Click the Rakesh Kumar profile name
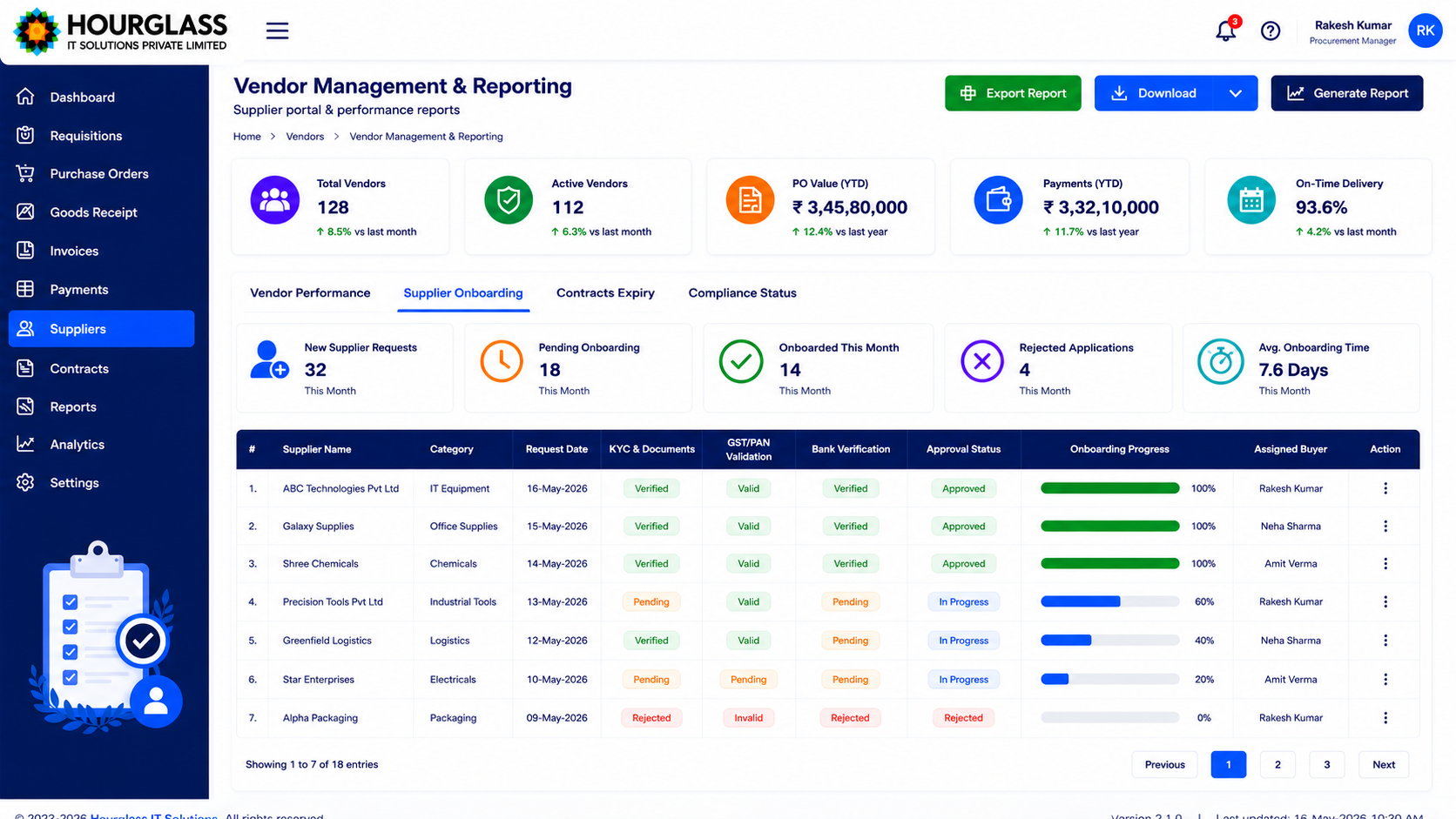Screen dimensions: 1456x819 1353,25
